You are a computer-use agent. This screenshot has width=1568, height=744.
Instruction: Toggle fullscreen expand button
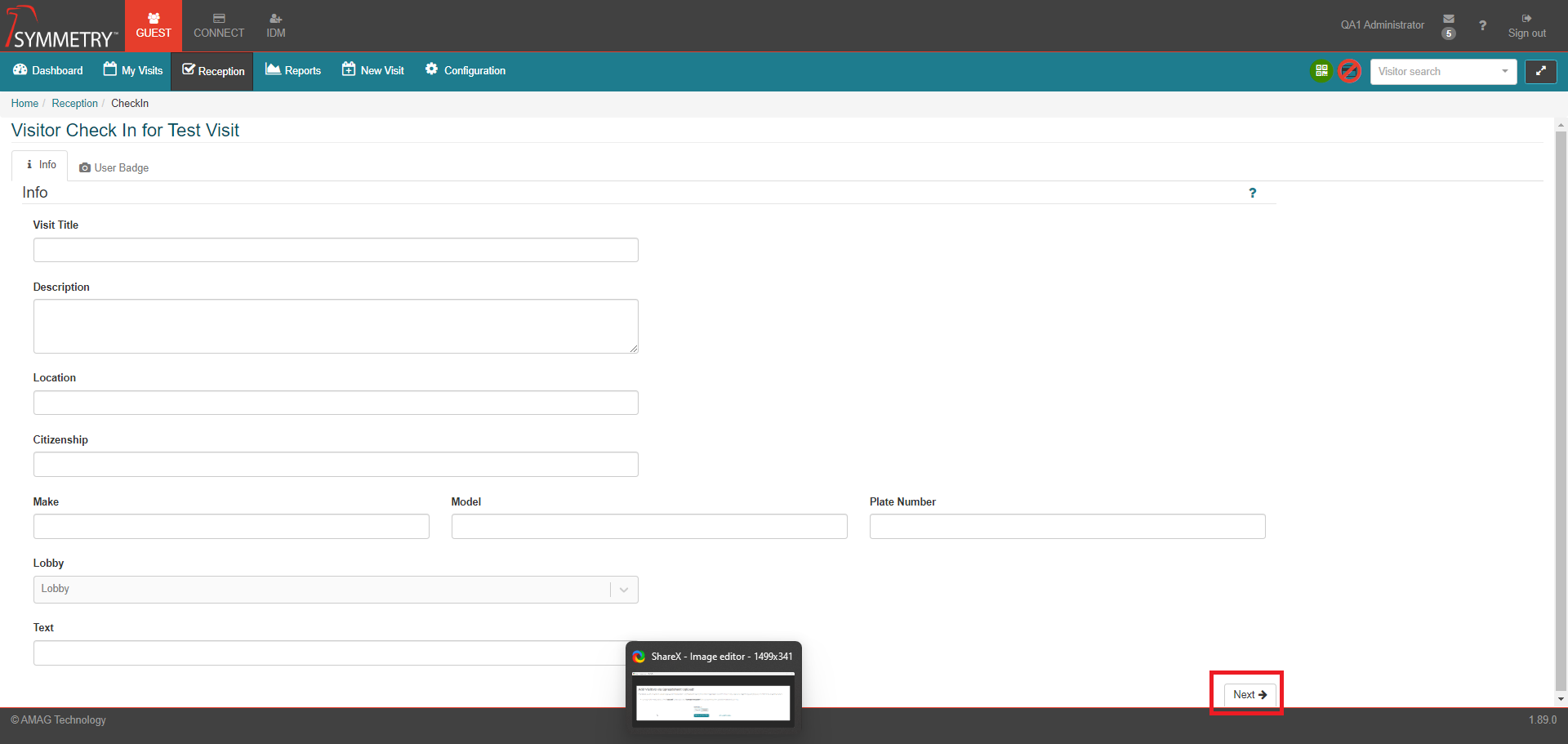[1541, 72]
